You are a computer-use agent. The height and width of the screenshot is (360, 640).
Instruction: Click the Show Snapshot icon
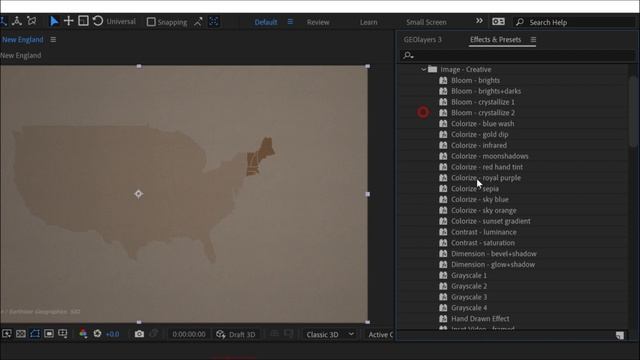coord(153,334)
